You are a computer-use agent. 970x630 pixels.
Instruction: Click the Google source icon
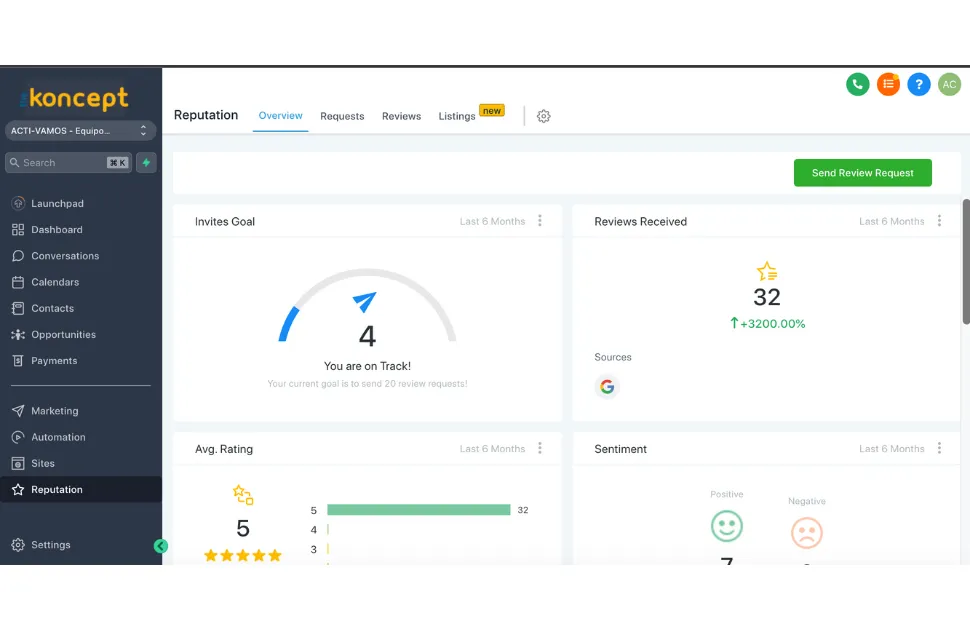tap(607, 387)
